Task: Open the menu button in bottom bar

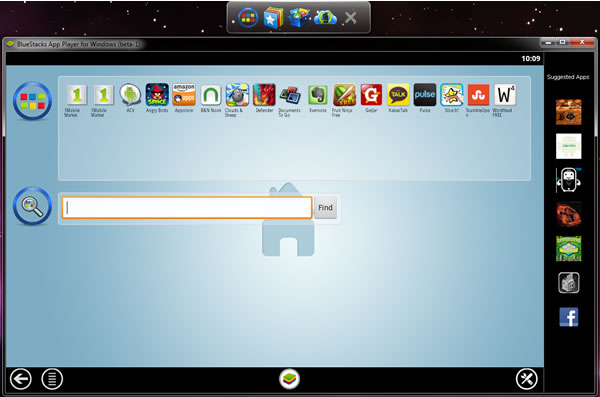Action: (52, 379)
